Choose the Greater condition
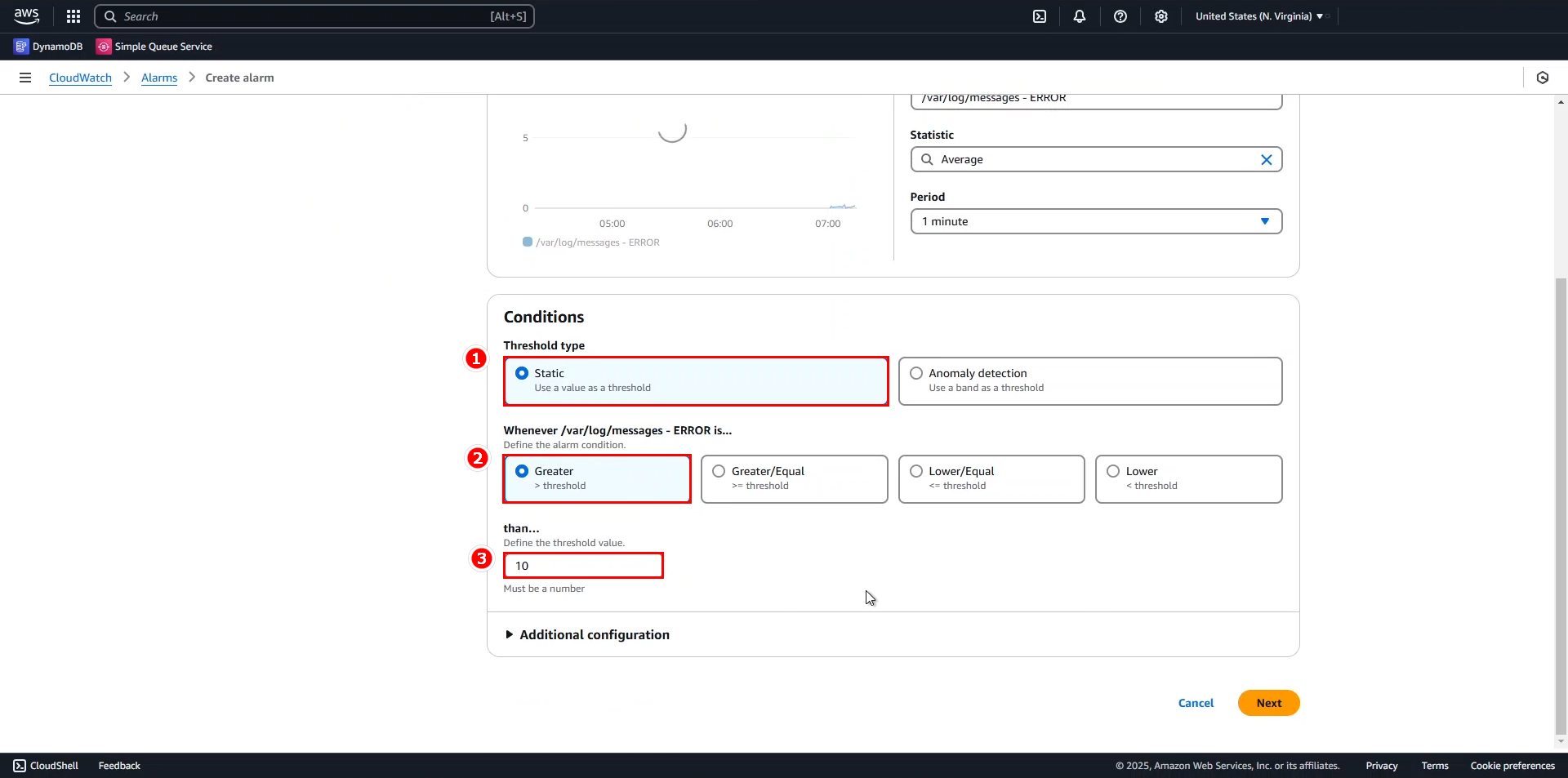Image resolution: width=1568 pixels, height=778 pixels. point(597,478)
